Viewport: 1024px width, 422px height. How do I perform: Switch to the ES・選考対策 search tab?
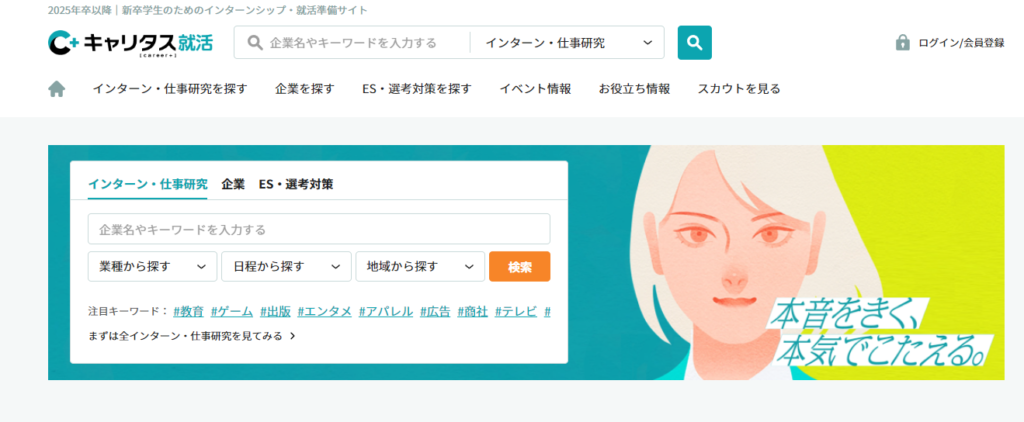point(296,184)
